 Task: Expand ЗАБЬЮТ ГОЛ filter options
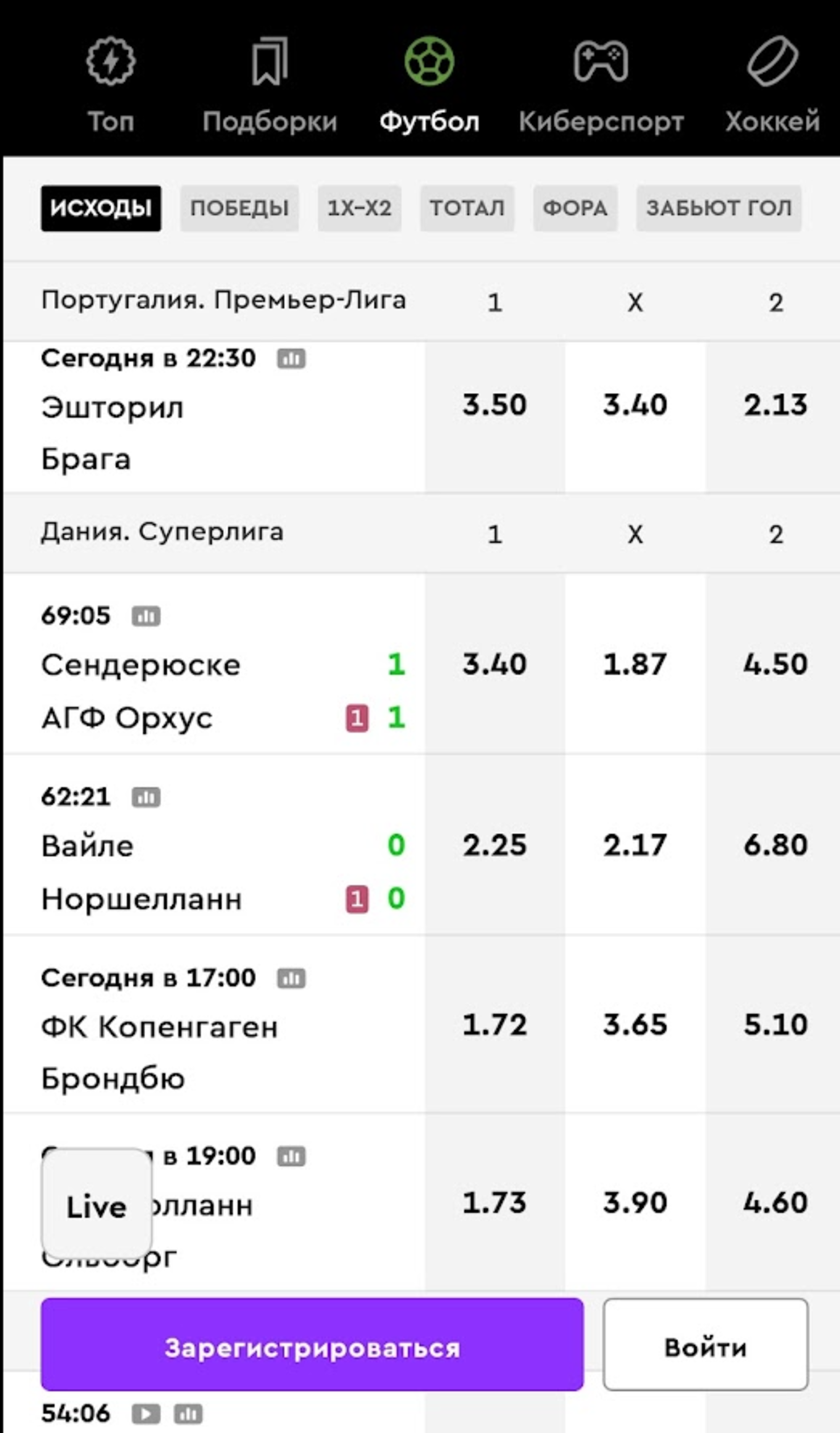point(720,207)
